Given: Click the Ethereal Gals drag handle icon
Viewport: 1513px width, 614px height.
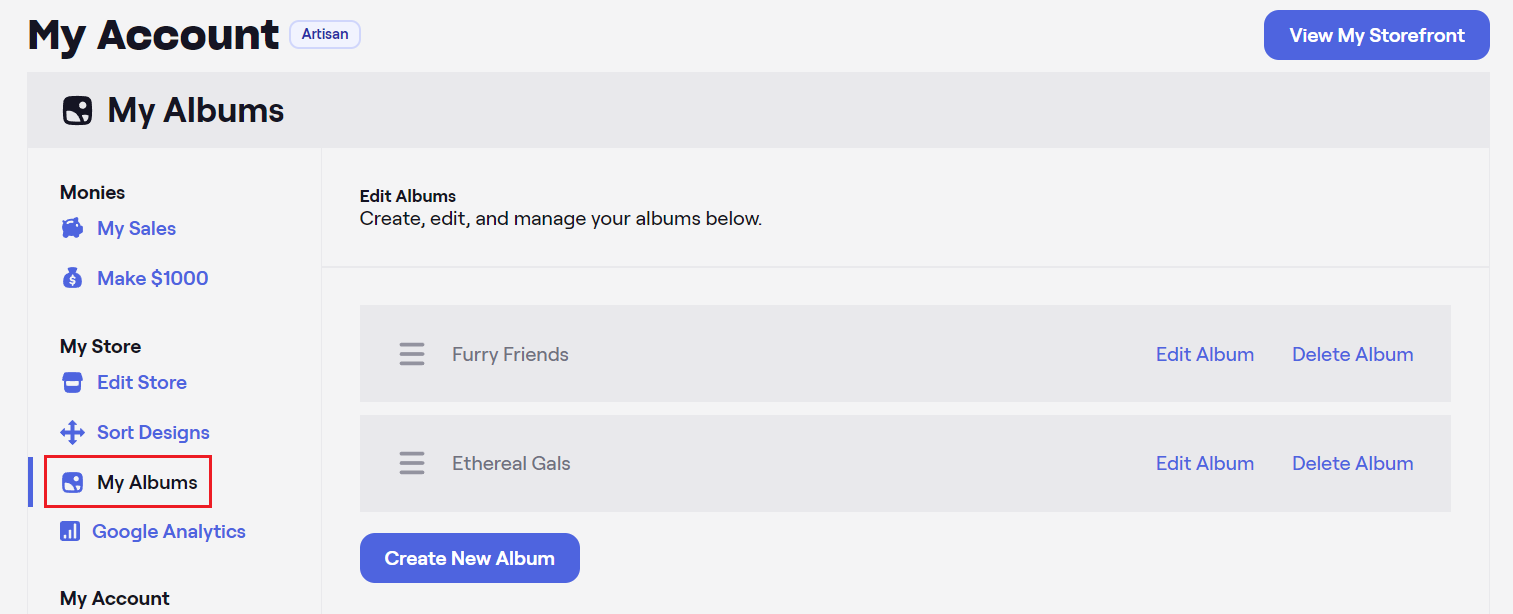Looking at the screenshot, I should (x=412, y=463).
